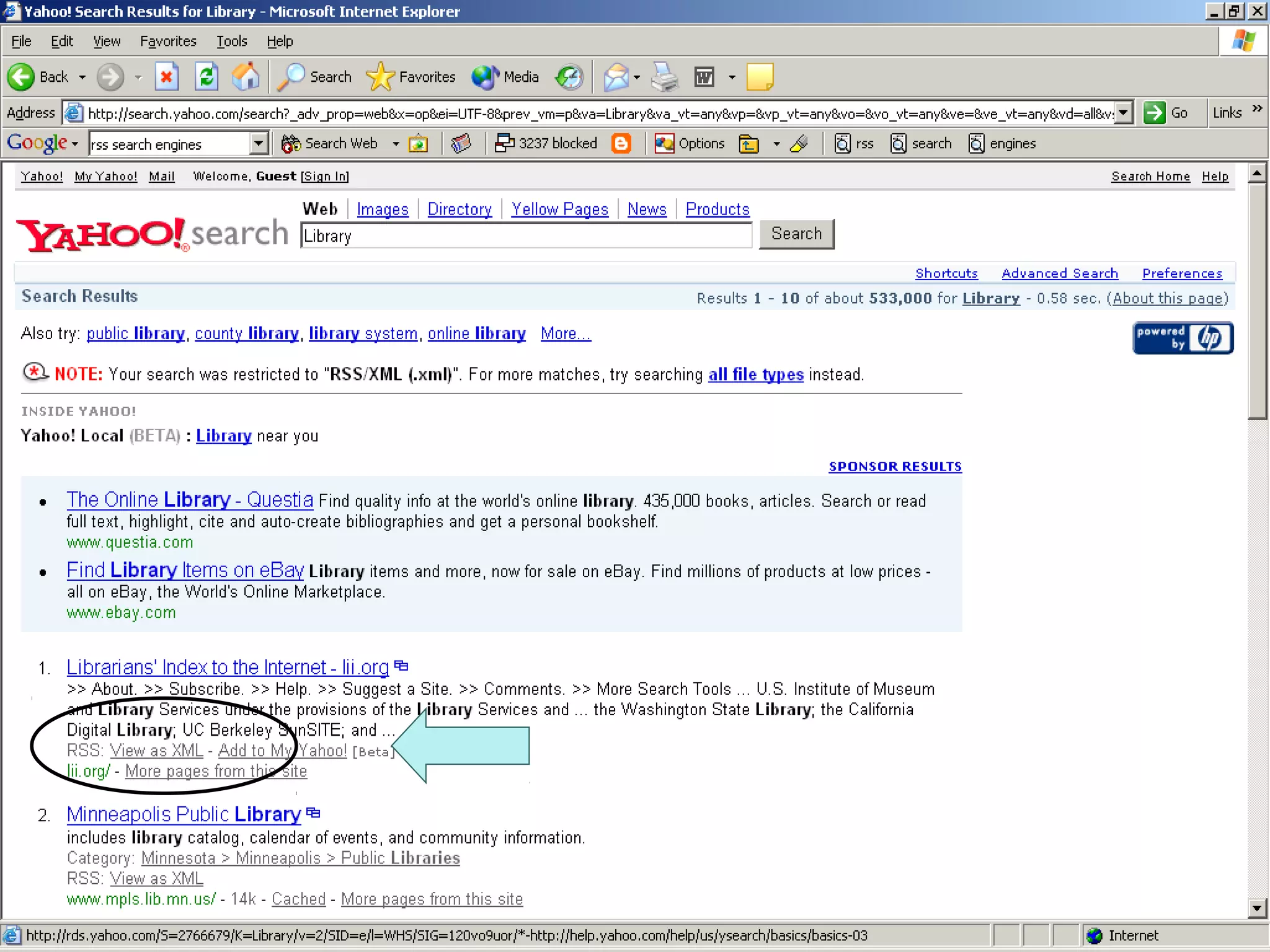Open the Advanced Search link

coord(1060,273)
